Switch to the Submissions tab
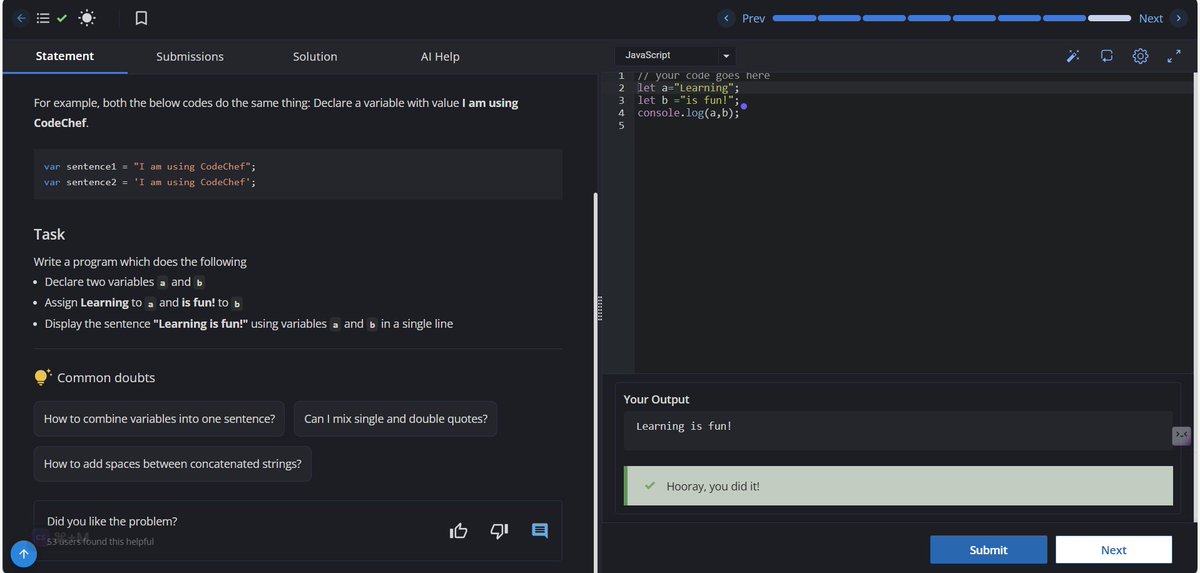The image size is (1200, 573). pos(190,56)
